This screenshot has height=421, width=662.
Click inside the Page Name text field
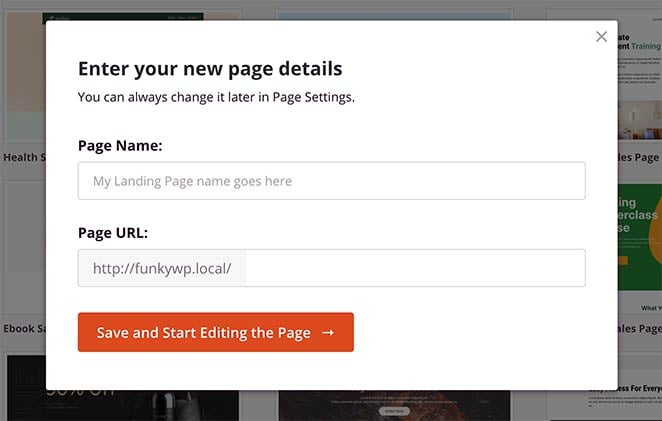point(331,181)
